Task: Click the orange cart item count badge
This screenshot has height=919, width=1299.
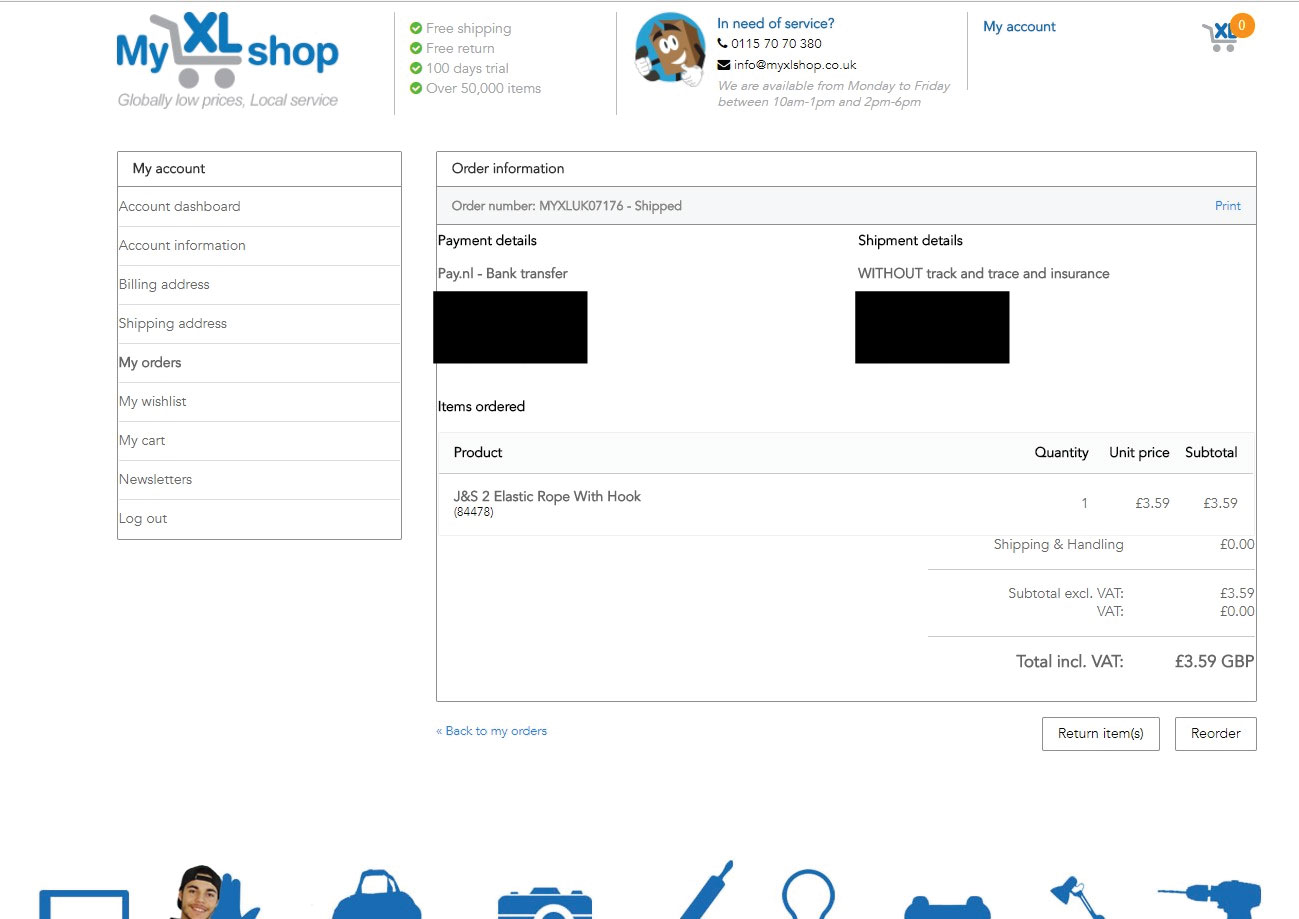Action: (x=1242, y=26)
